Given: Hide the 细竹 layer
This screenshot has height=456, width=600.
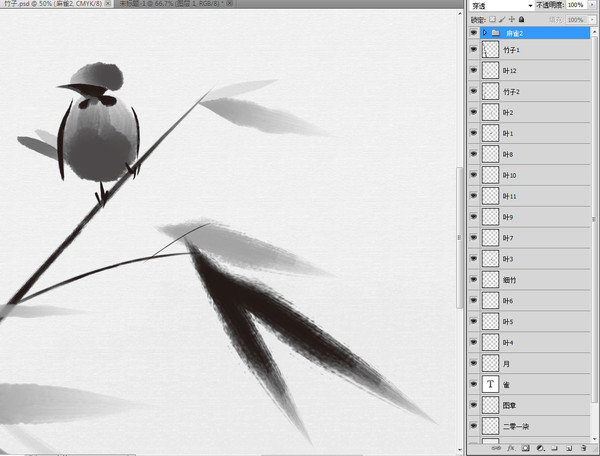Looking at the screenshot, I should pyautogui.click(x=474, y=280).
